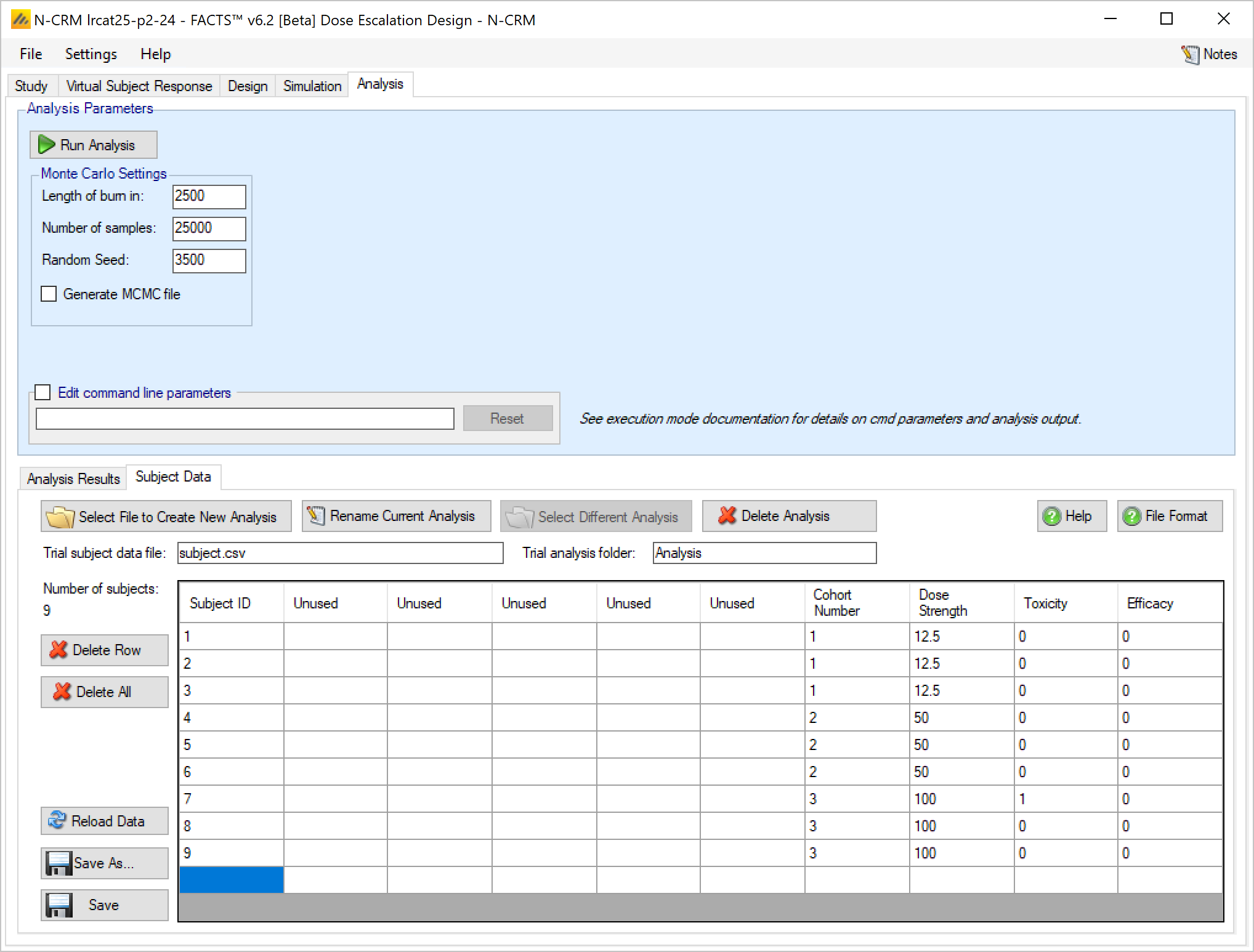Click the green Run Analysis play icon
This screenshot has height=952, width=1254.
point(47,145)
